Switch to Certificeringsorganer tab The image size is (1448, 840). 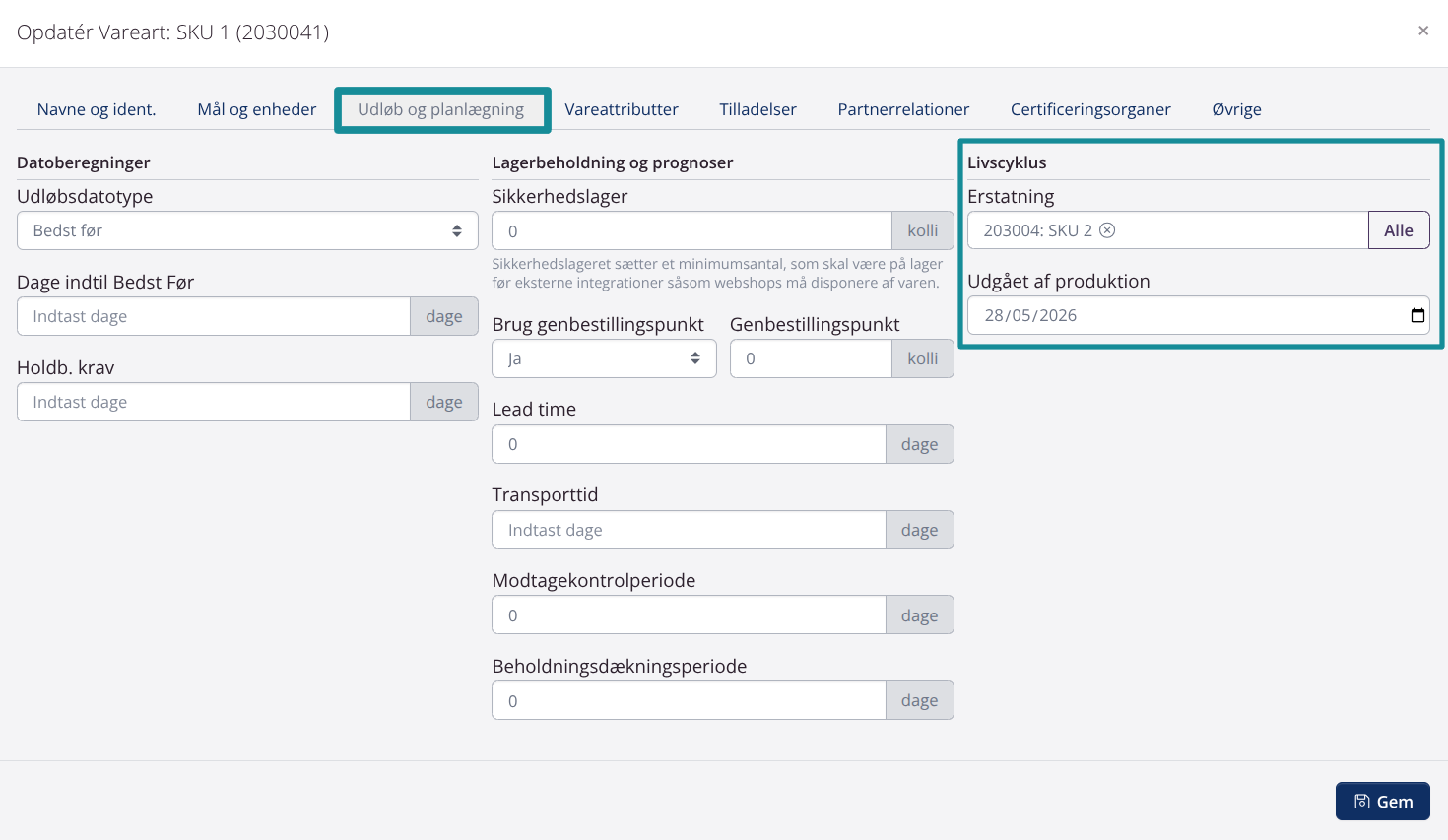pos(1090,109)
